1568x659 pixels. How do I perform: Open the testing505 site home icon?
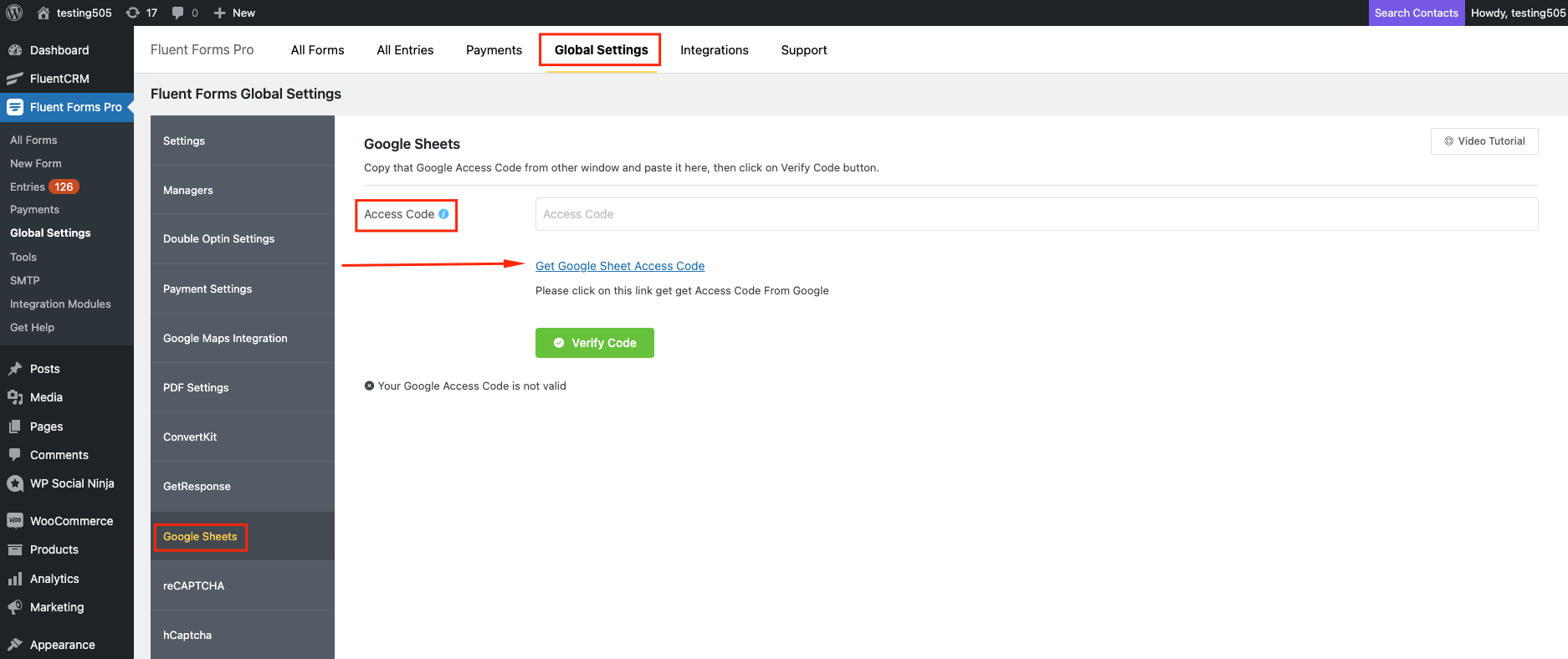tap(44, 13)
